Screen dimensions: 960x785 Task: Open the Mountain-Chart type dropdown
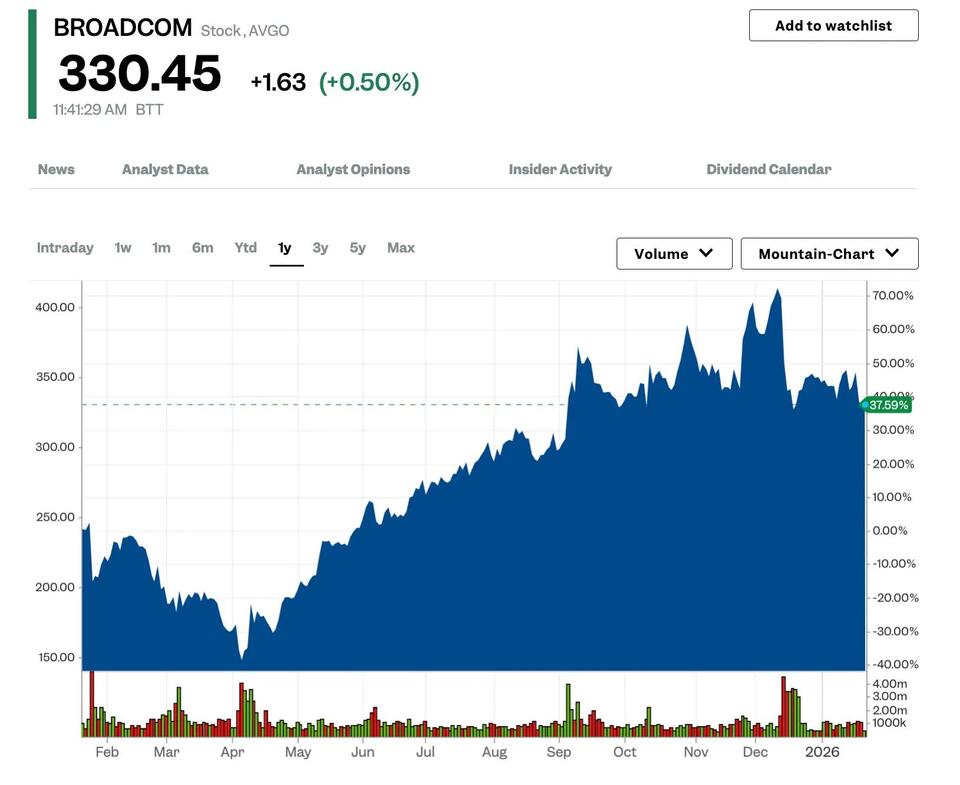tap(829, 254)
